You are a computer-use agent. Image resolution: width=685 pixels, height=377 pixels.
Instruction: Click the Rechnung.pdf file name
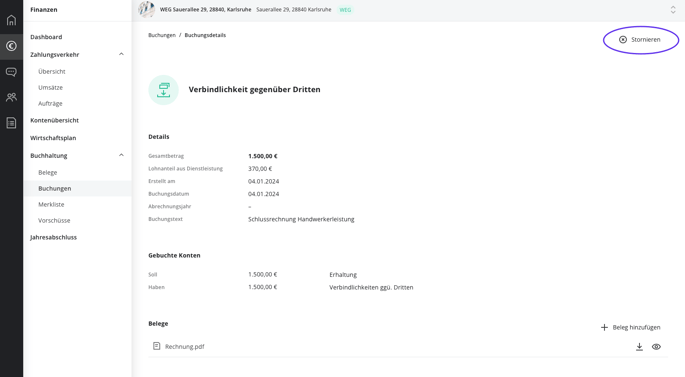(184, 347)
